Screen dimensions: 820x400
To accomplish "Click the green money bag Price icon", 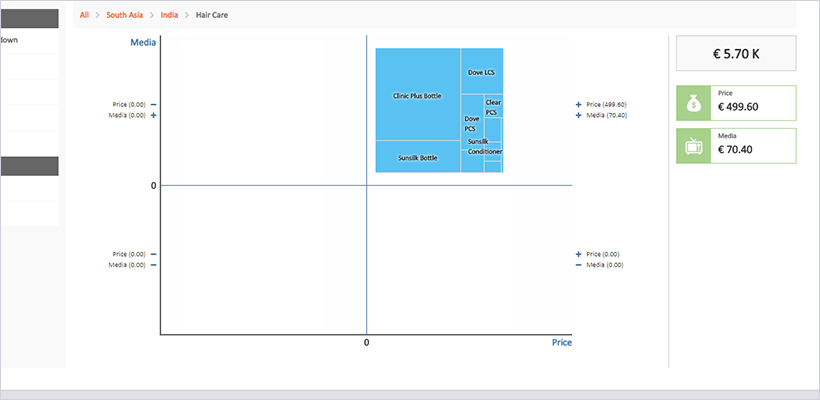I will coord(693,103).
